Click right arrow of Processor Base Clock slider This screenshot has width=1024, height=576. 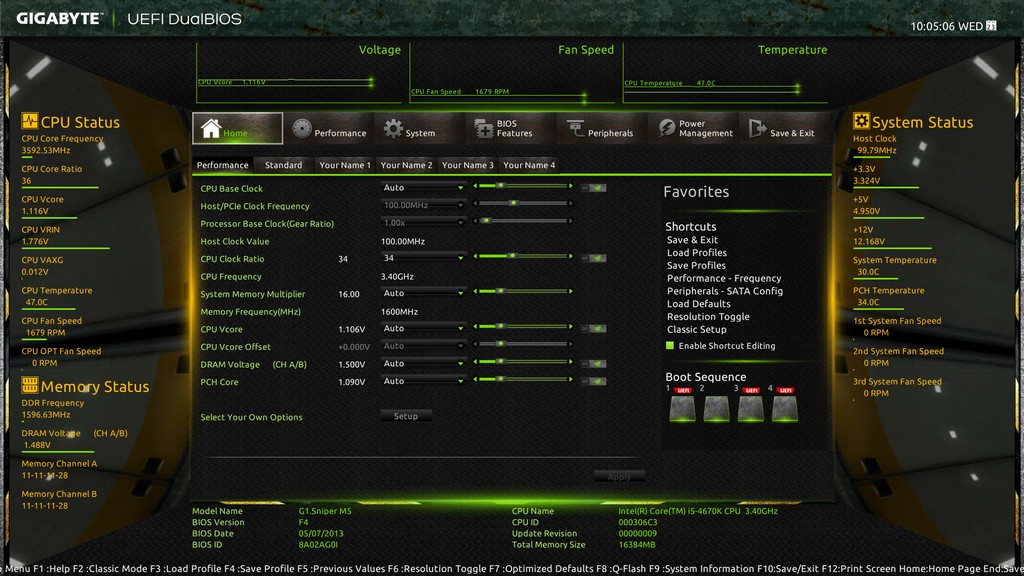571,221
